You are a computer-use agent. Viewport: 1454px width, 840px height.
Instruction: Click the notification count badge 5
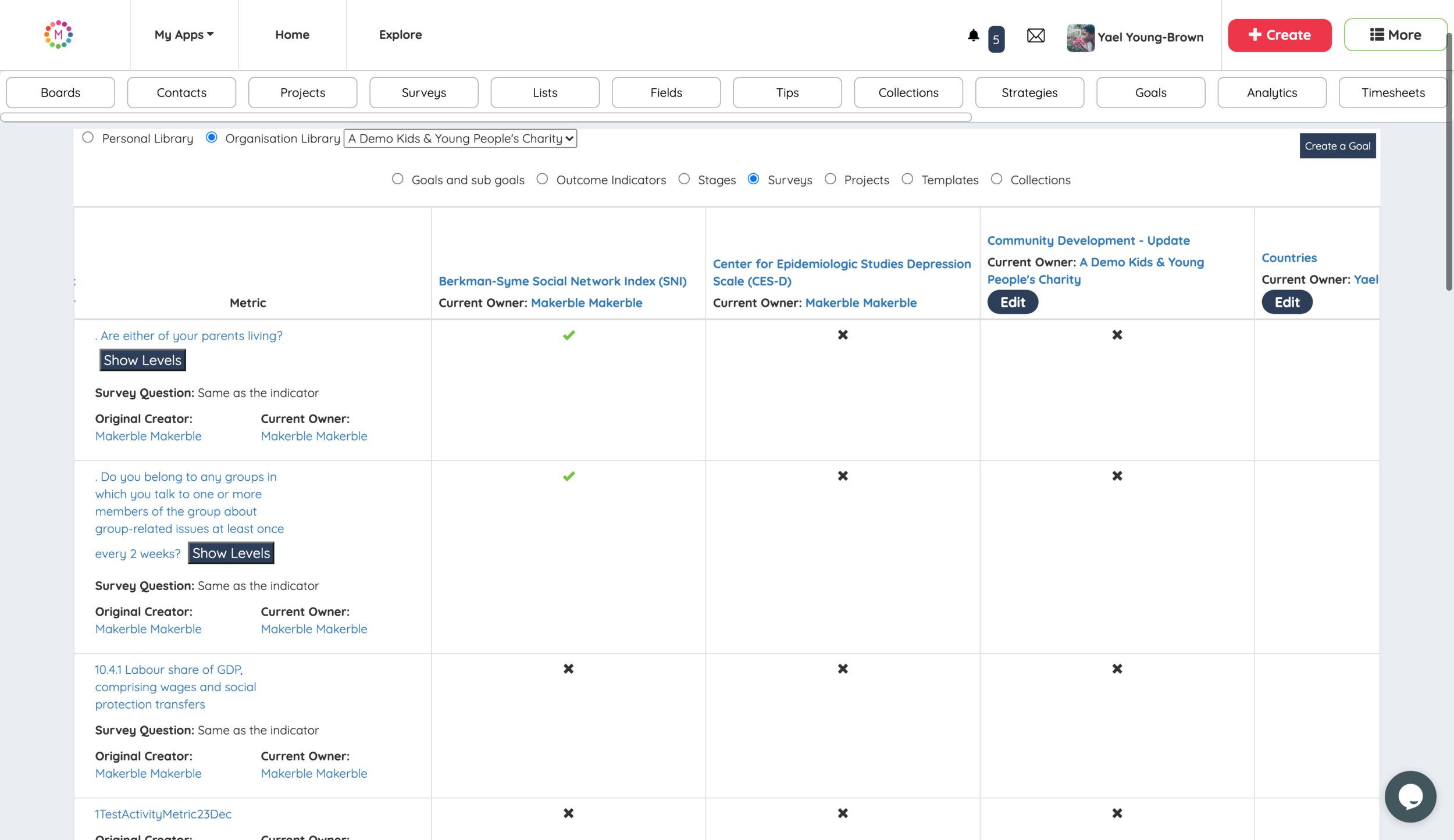tap(996, 40)
